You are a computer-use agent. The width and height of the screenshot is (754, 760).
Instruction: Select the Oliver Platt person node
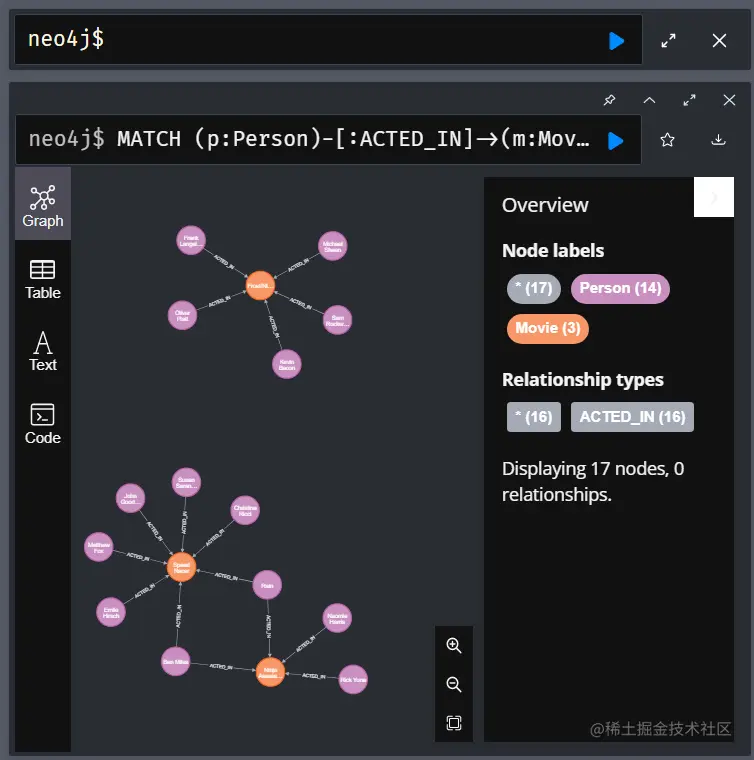tap(182, 316)
